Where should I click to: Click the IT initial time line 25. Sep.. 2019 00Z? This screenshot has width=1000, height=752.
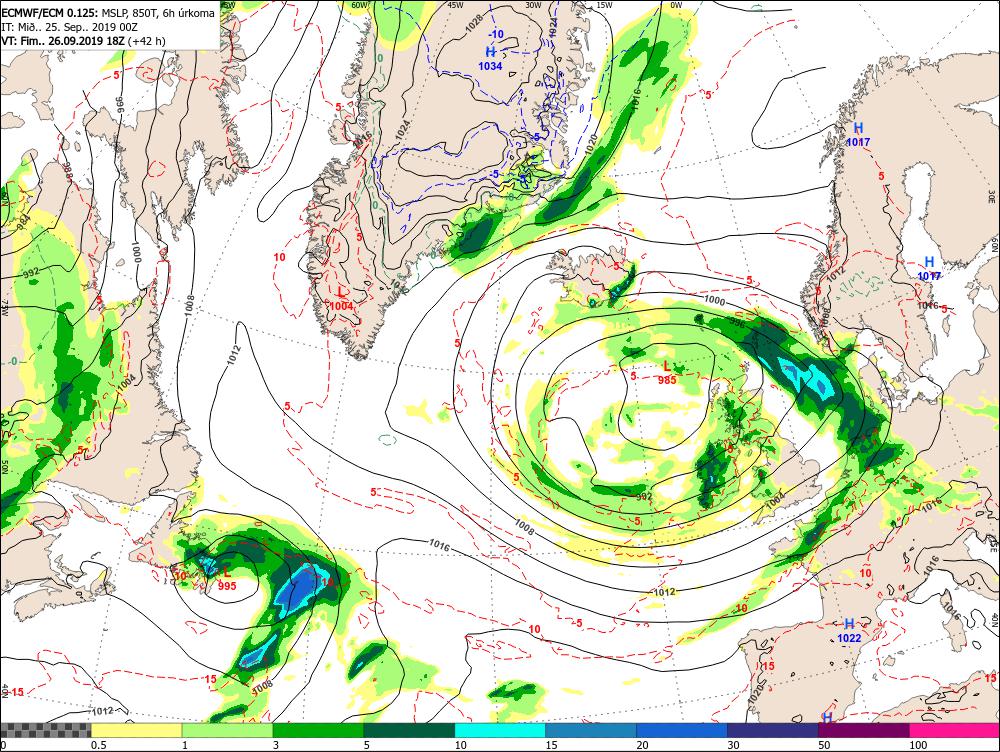click(x=71, y=27)
